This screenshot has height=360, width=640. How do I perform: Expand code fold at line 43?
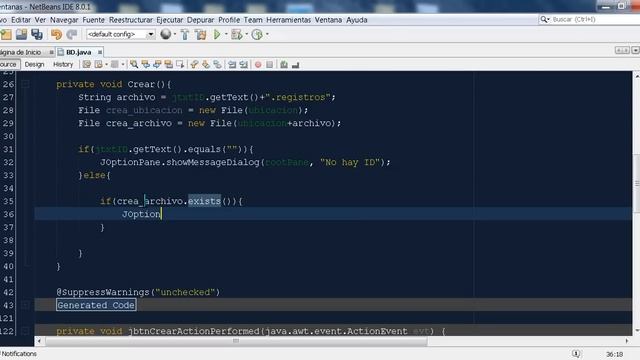[x=25, y=305]
